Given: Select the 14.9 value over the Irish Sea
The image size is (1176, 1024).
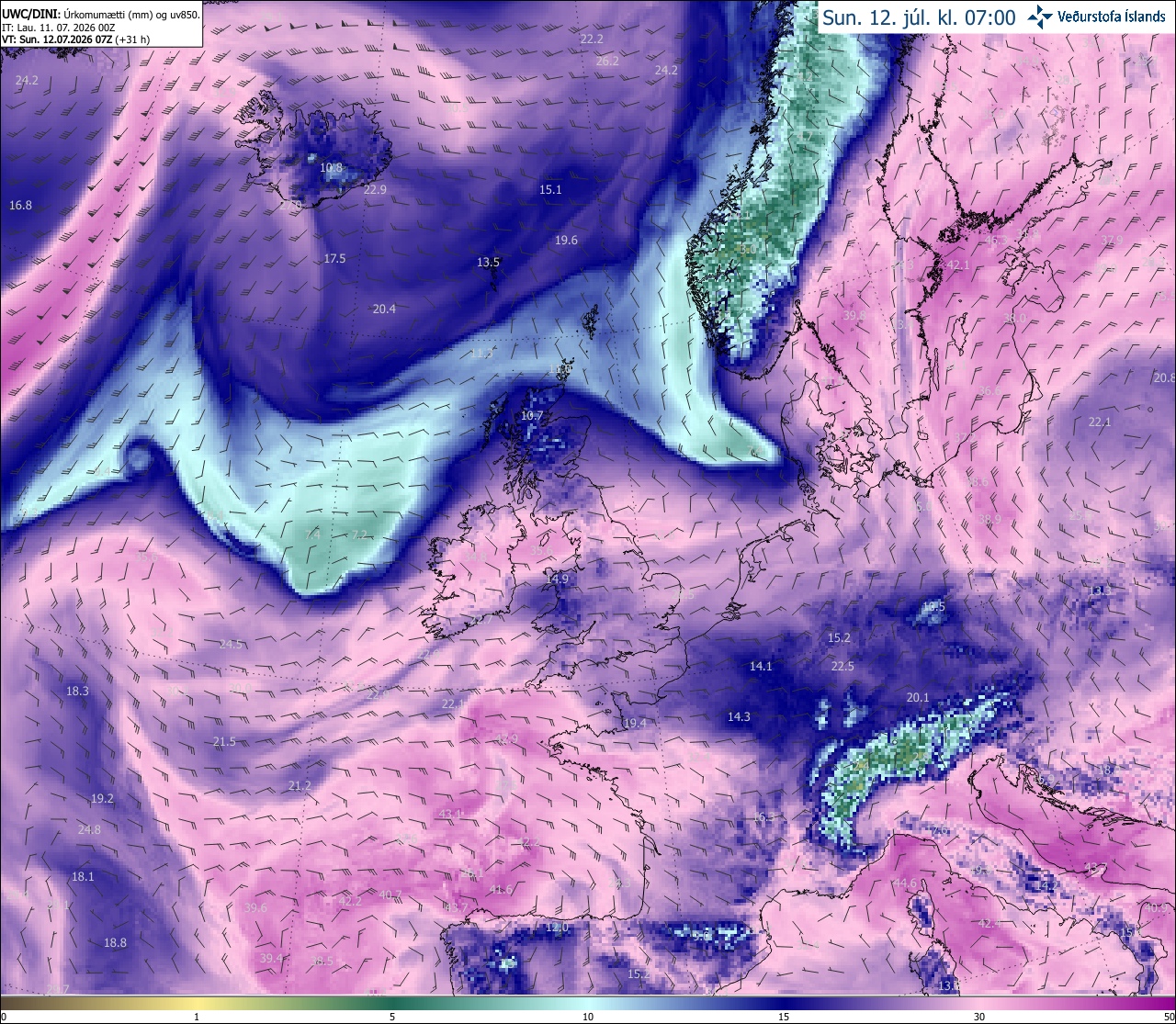Looking at the screenshot, I should (557, 579).
